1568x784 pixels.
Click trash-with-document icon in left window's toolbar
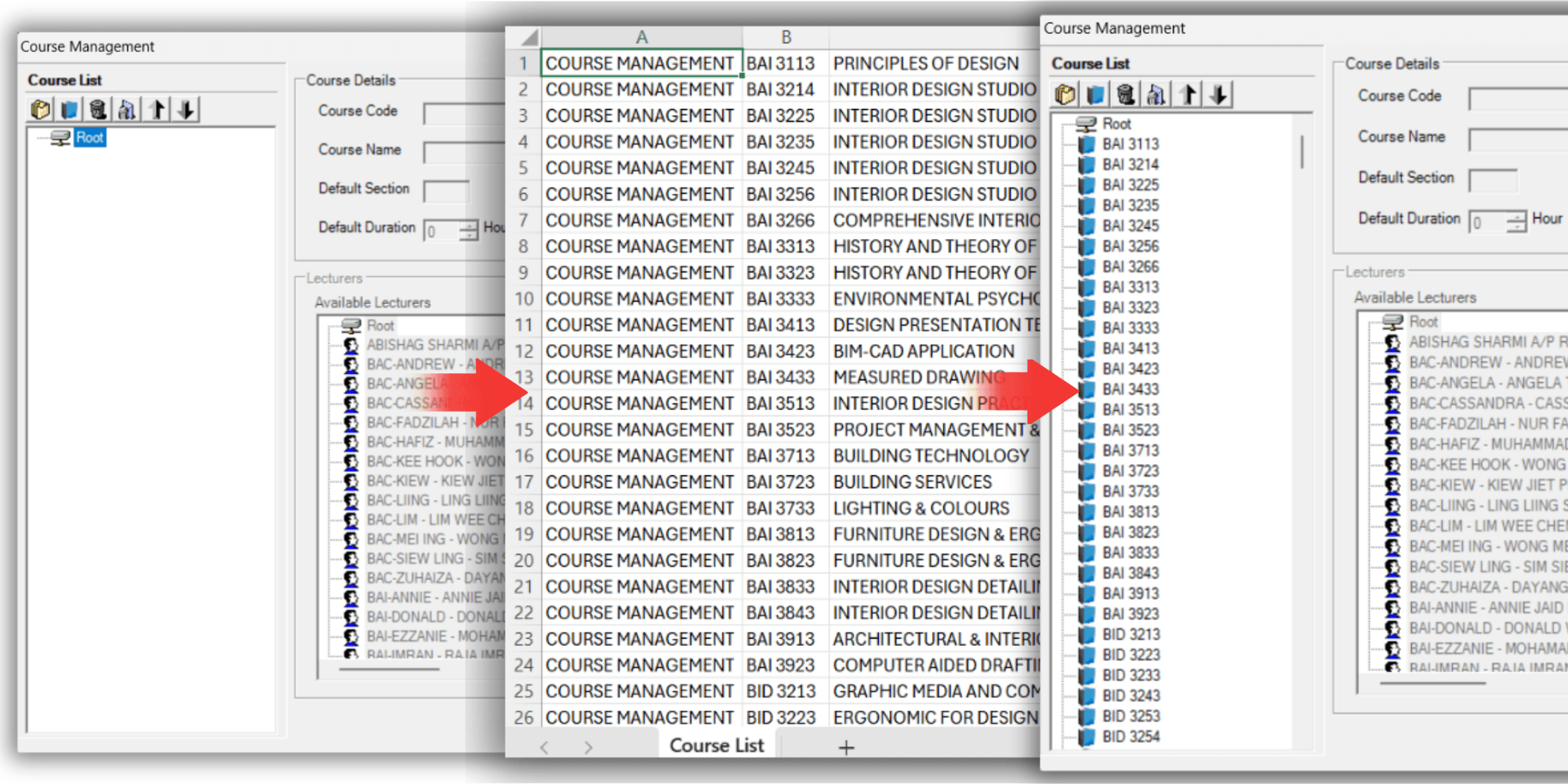127,110
